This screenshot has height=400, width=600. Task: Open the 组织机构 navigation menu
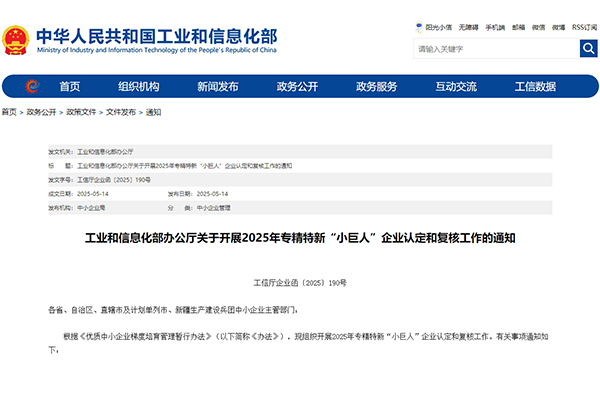click(139, 87)
